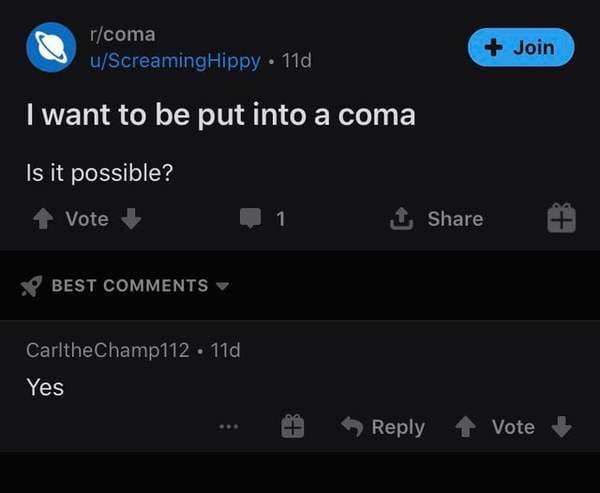Upvote the post with the up arrow
The height and width of the screenshot is (493, 600).
43,219
